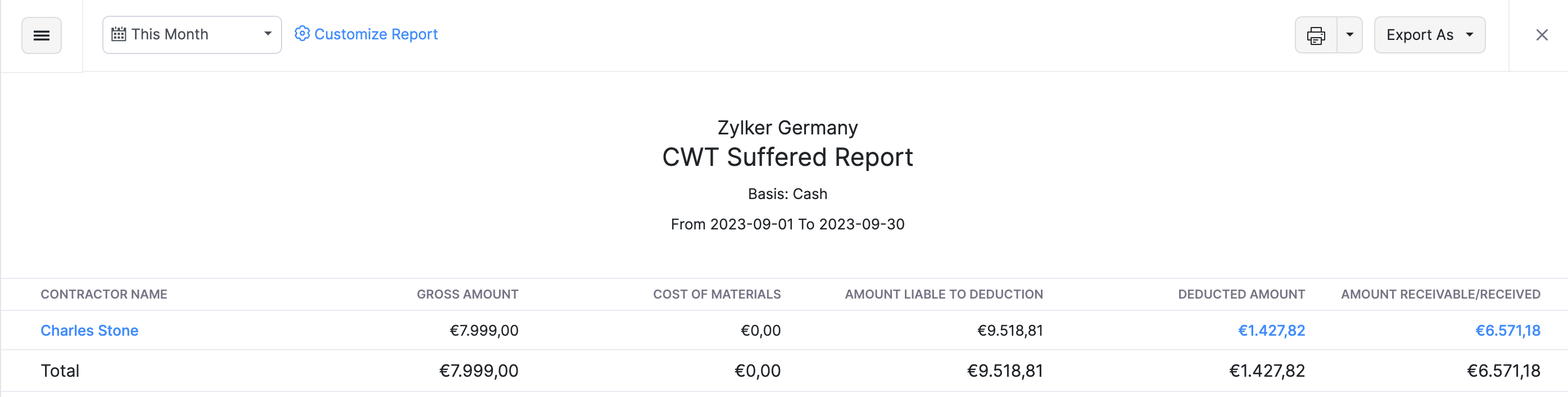Click the Customize Report option

pos(375,34)
